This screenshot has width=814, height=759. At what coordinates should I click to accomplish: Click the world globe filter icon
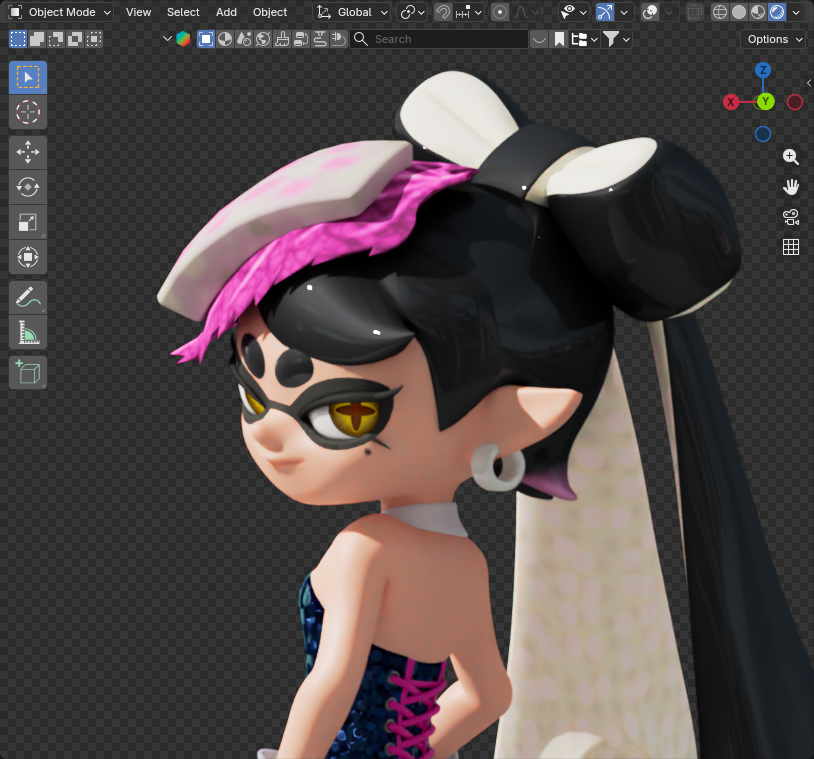[x=263, y=39]
